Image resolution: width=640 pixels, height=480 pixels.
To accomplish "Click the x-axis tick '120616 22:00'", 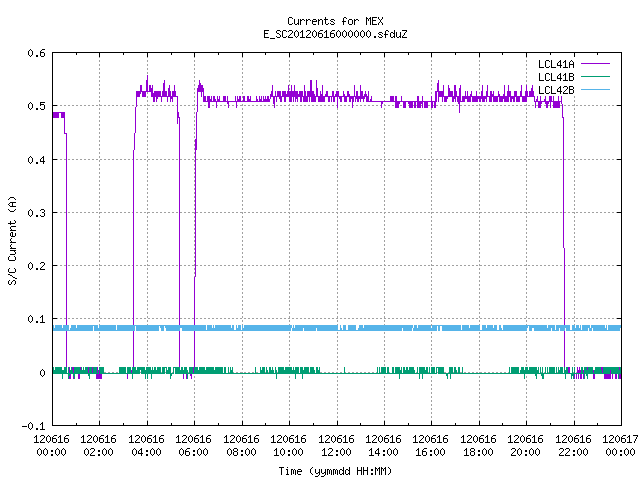I will [573, 446].
